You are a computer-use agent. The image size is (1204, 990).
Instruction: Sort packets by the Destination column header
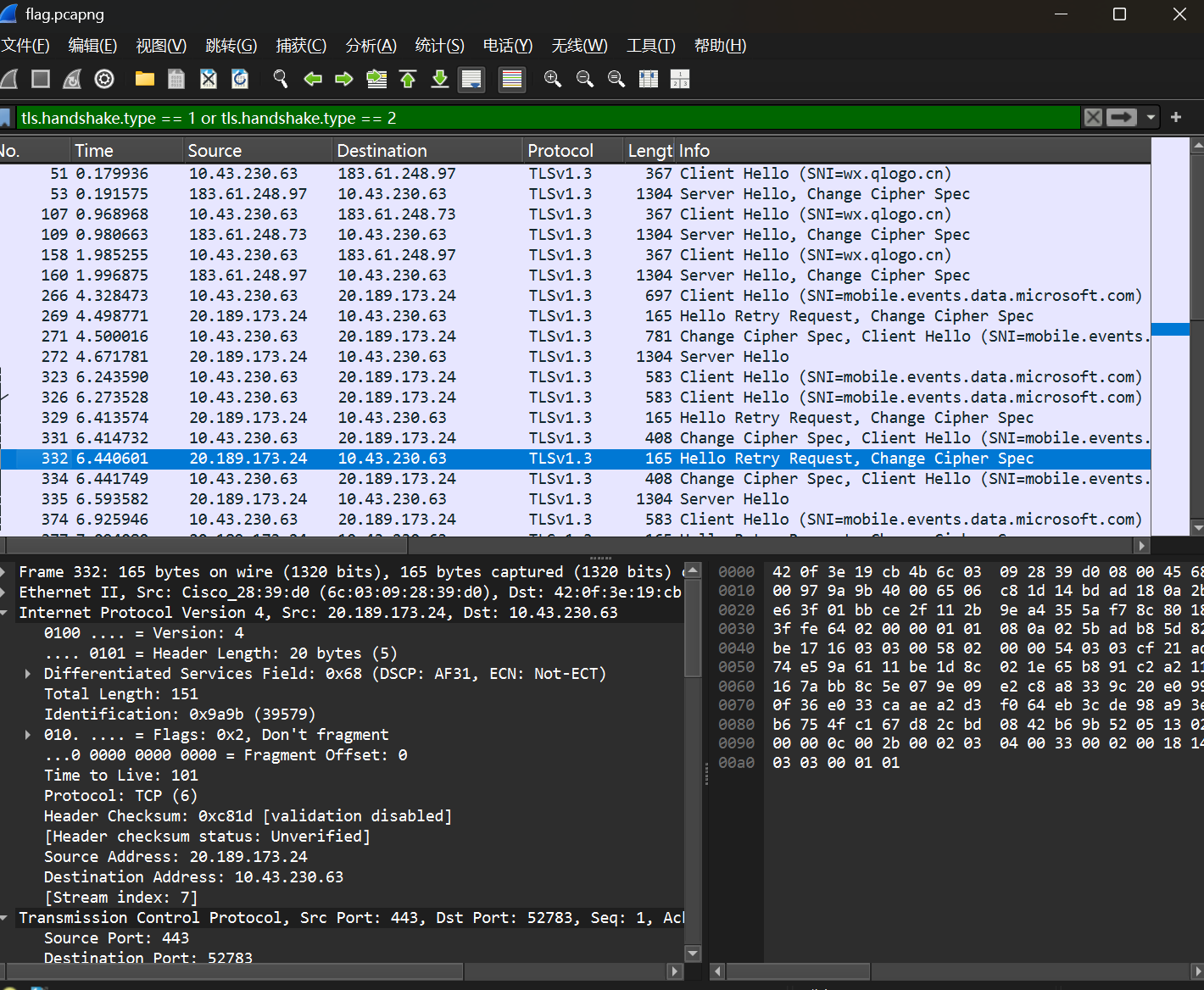click(x=428, y=151)
